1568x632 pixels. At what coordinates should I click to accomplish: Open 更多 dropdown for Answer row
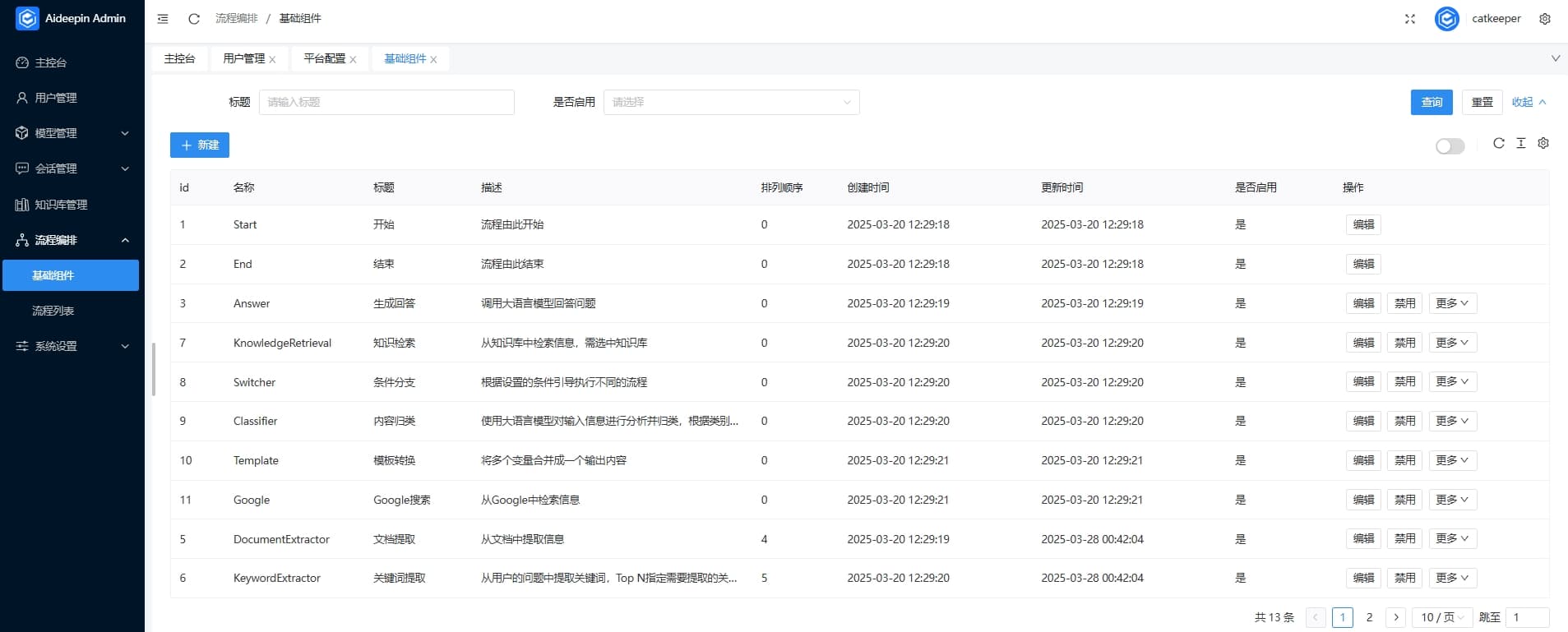tap(1452, 303)
